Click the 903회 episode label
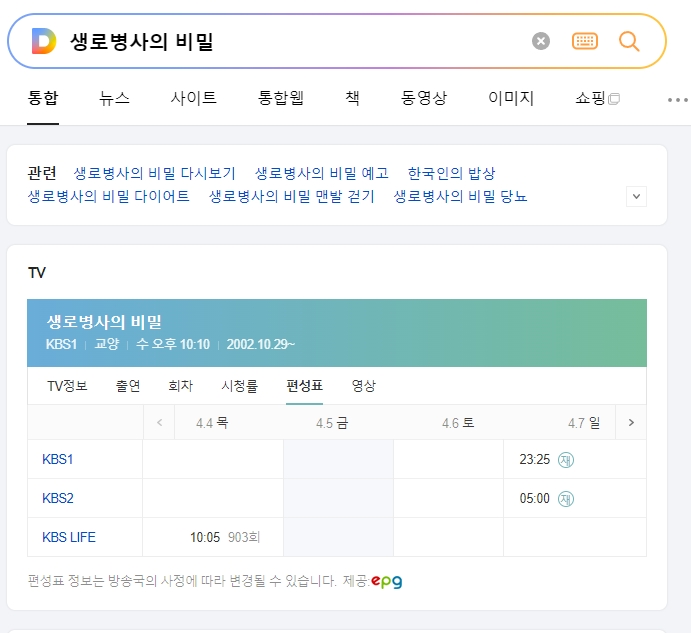The height and width of the screenshot is (633, 691). pyautogui.click(x=244, y=537)
